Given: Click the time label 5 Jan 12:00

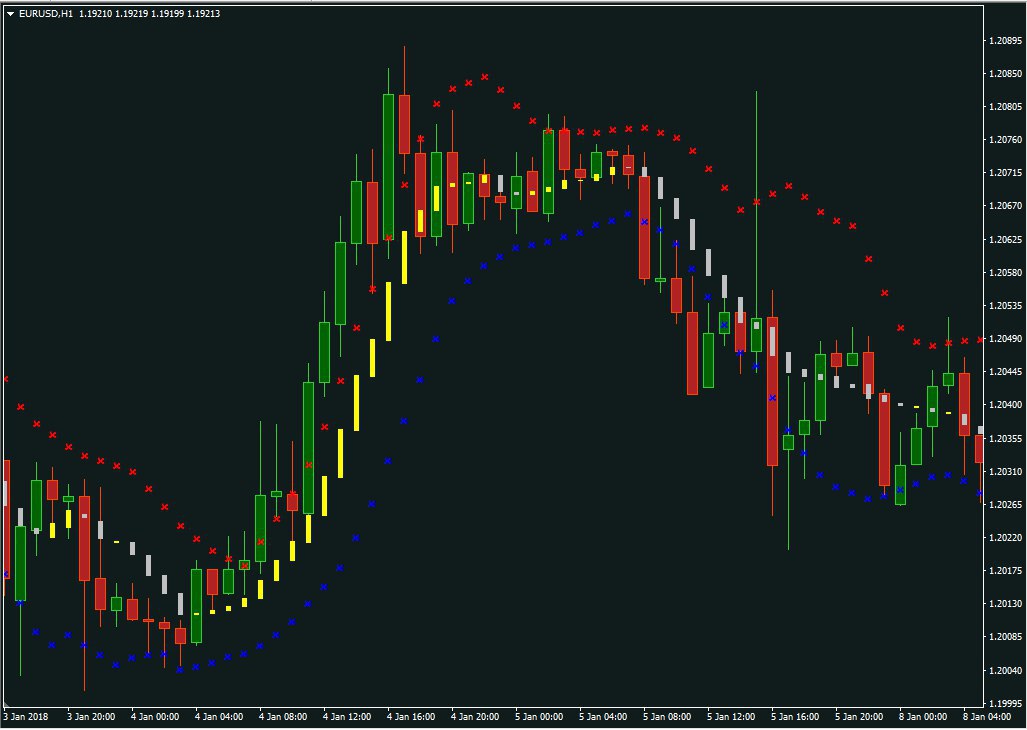Looking at the screenshot, I should pyautogui.click(x=732, y=717).
